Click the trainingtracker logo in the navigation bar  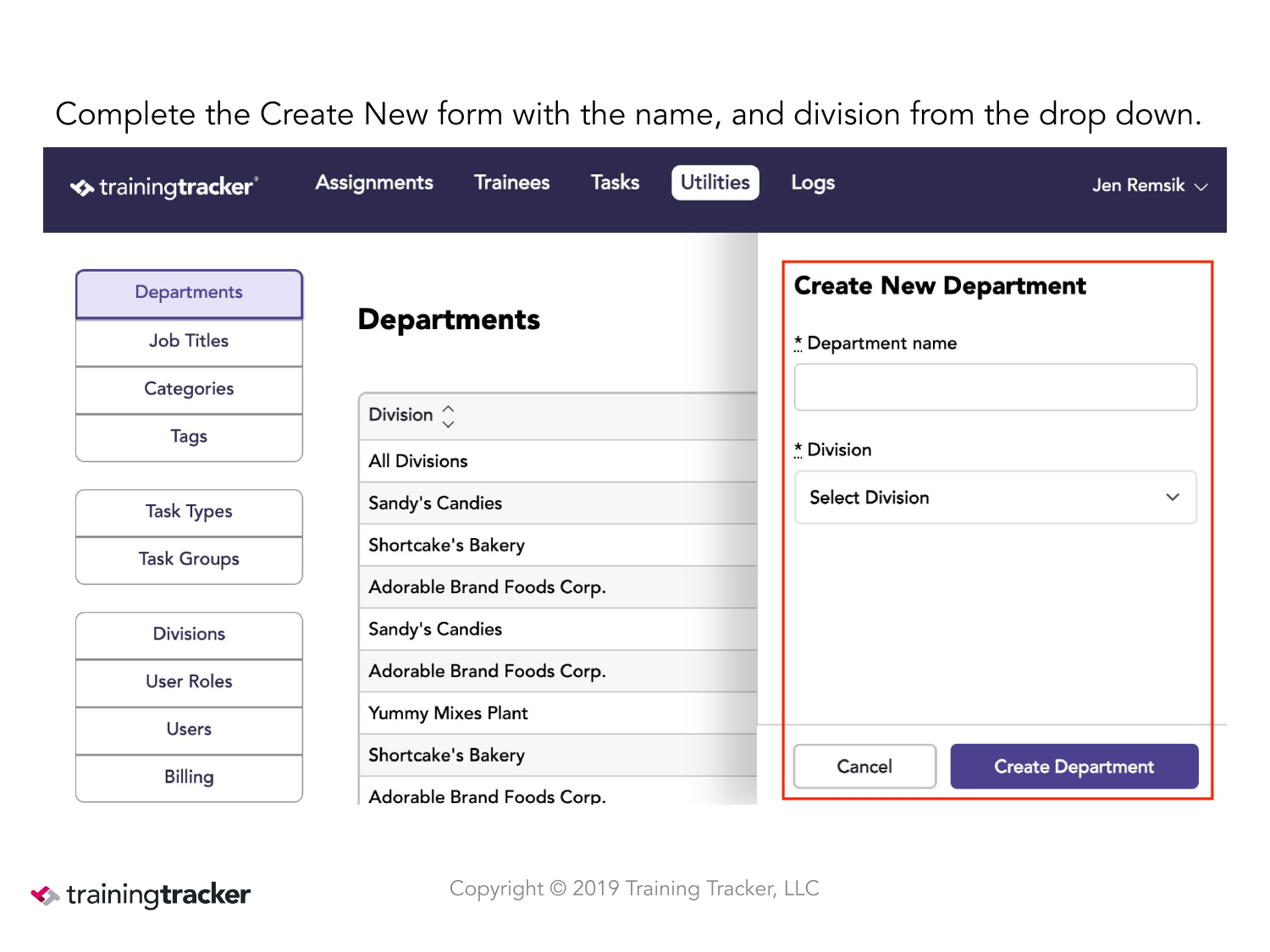(x=164, y=187)
